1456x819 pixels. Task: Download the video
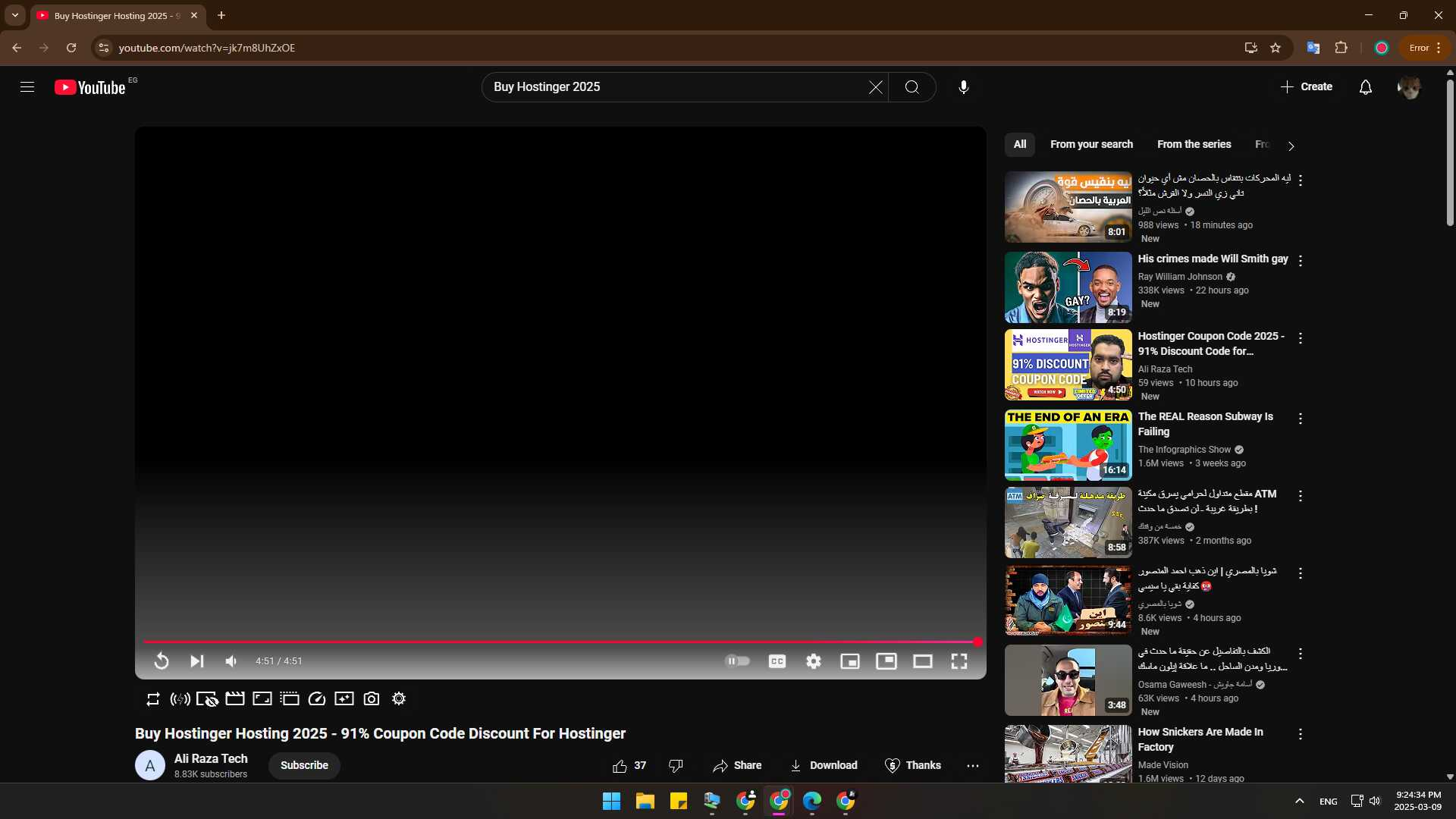click(x=823, y=766)
